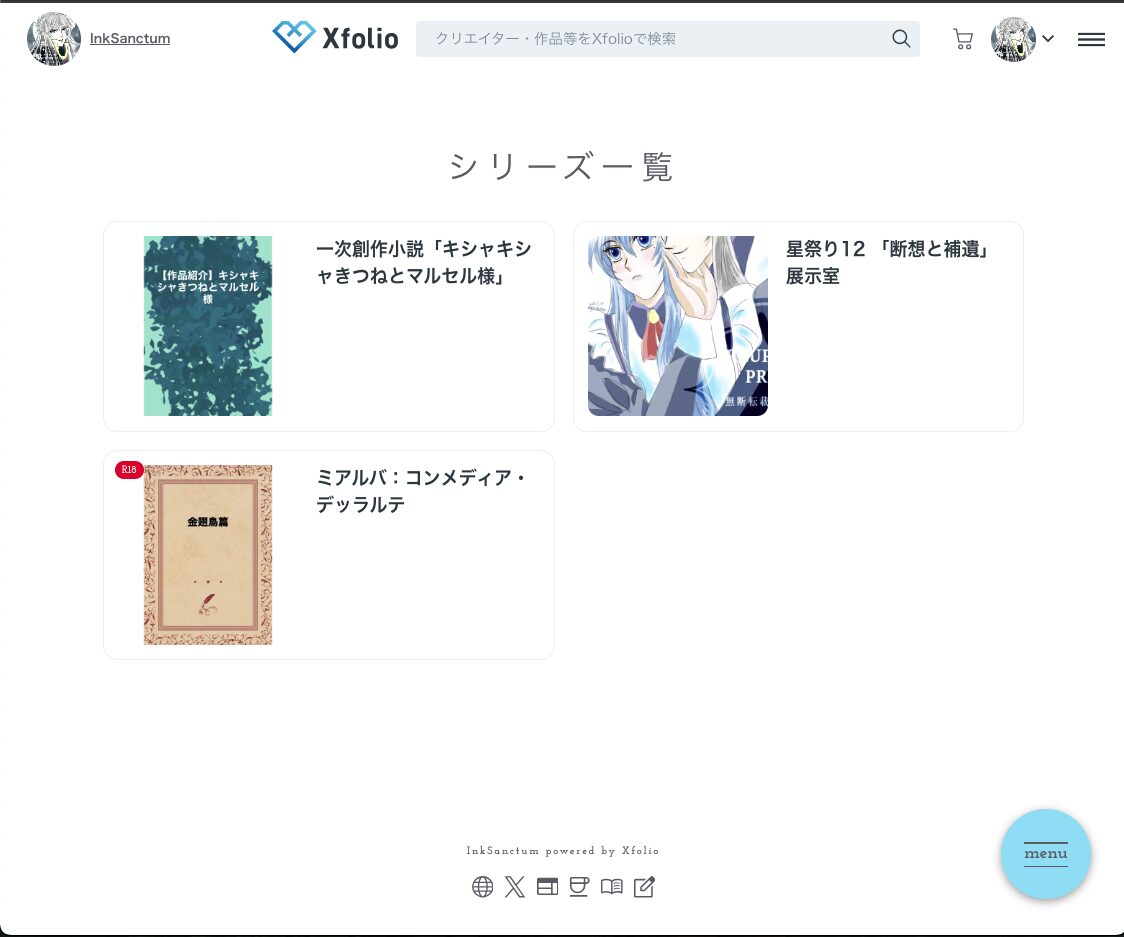Open the round blue floating menu button
This screenshot has height=937, width=1124.
tap(1046, 854)
